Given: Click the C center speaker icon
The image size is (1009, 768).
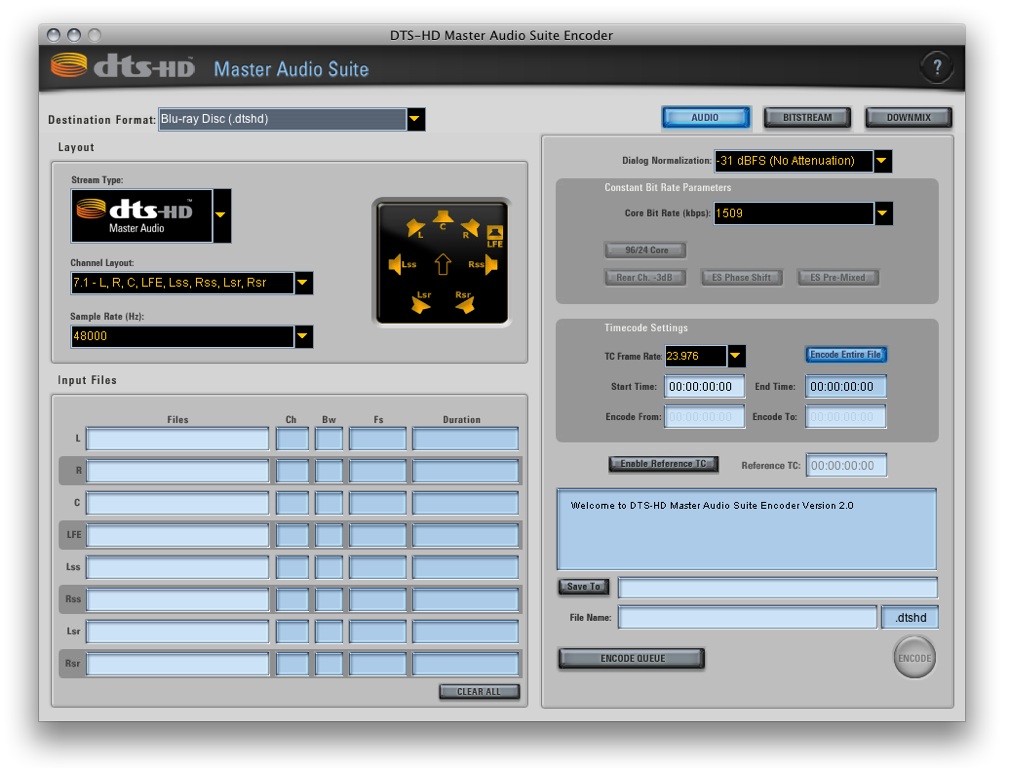Looking at the screenshot, I should (x=442, y=219).
